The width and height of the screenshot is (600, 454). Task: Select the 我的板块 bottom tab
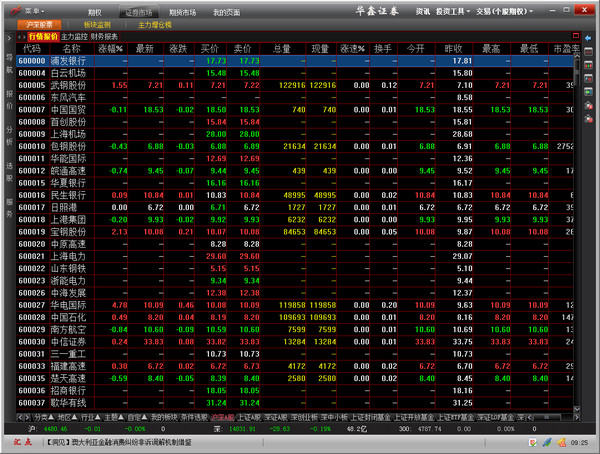[x=164, y=417]
